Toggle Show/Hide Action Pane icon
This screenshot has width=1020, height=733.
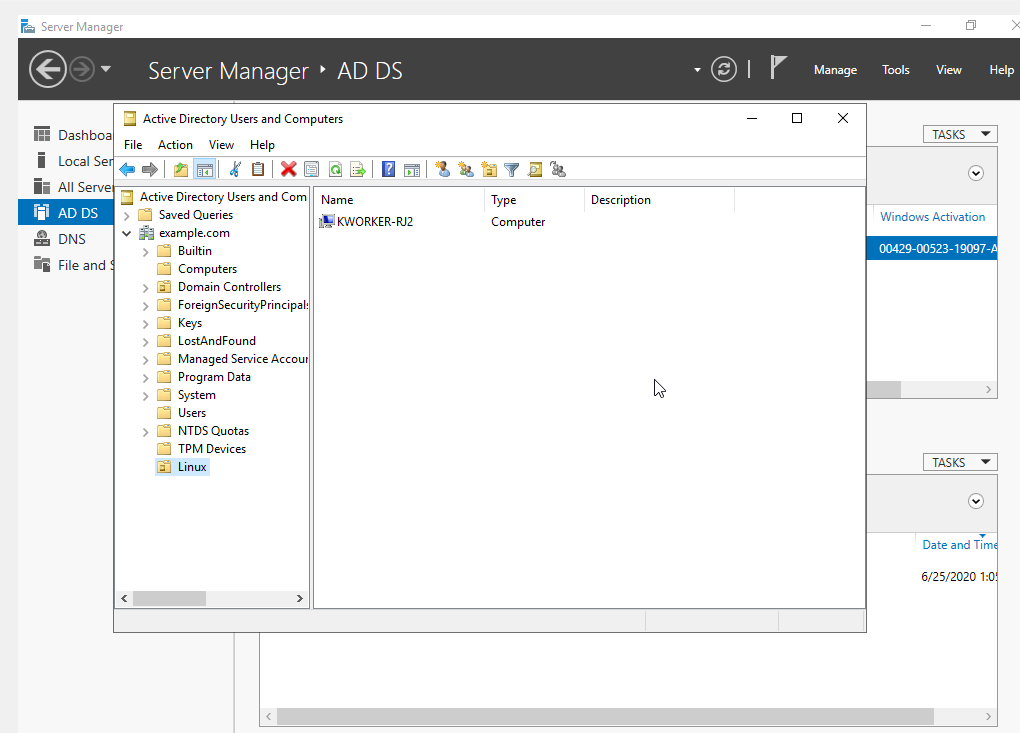(x=412, y=170)
